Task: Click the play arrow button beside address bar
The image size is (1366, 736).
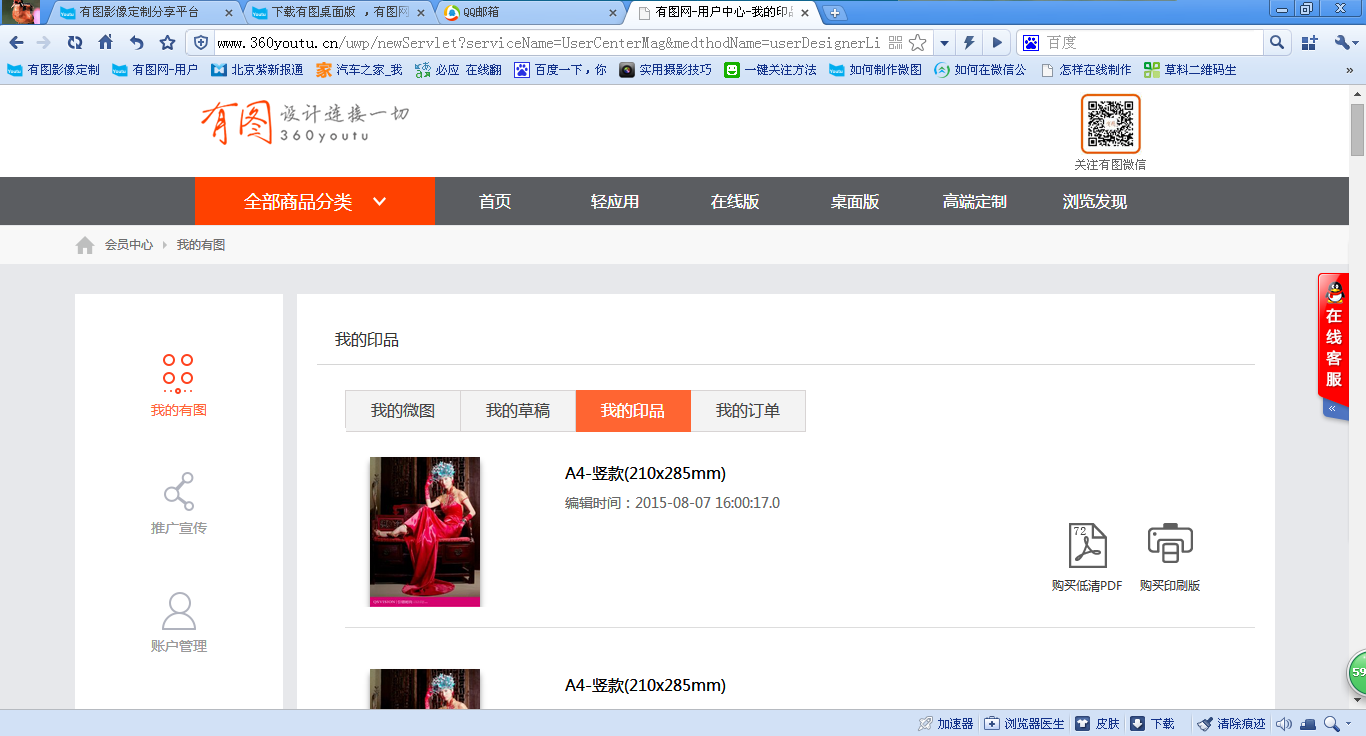Action: click(997, 43)
